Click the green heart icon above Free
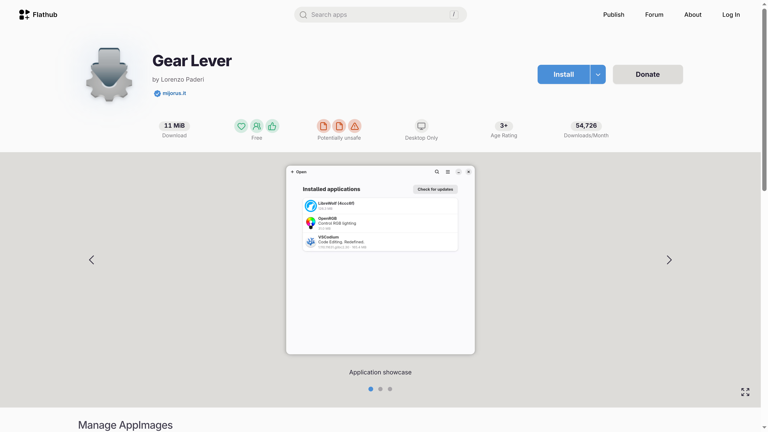The image size is (768, 432). pos(241,126)
